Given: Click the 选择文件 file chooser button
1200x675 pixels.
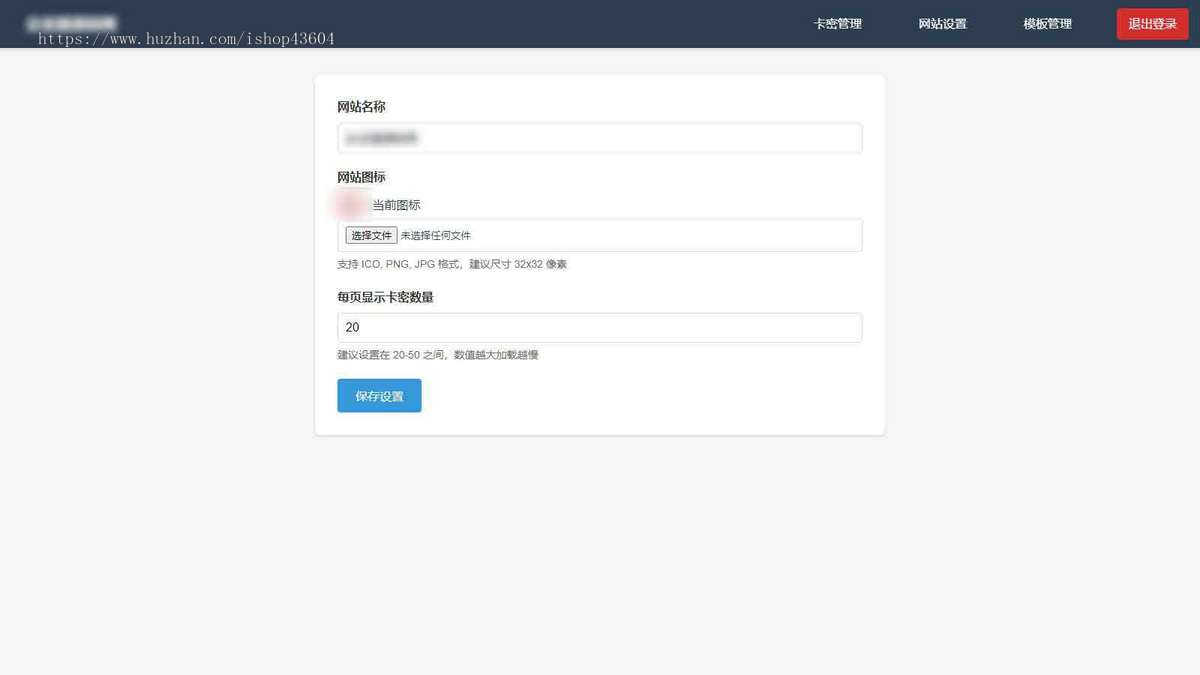Looking at the screenshot, I should [371, 235].
